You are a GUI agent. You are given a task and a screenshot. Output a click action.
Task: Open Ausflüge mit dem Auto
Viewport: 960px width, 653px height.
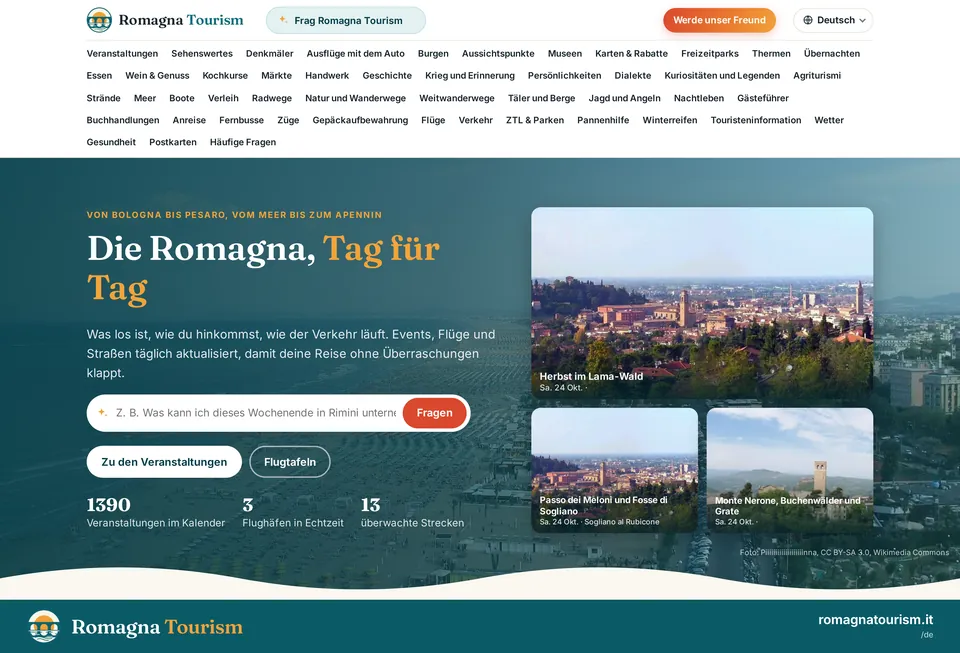click(x=356, y=54)
